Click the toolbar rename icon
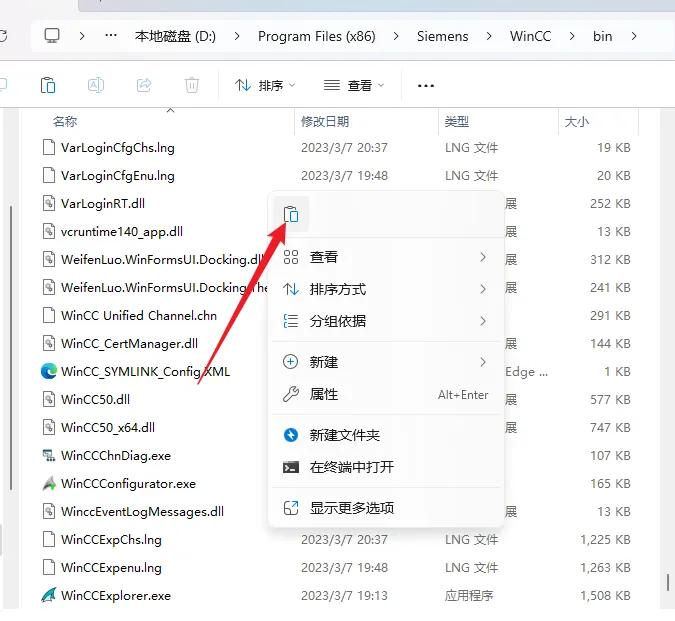The height and width of the screenshot is (621, 675). 96,85
